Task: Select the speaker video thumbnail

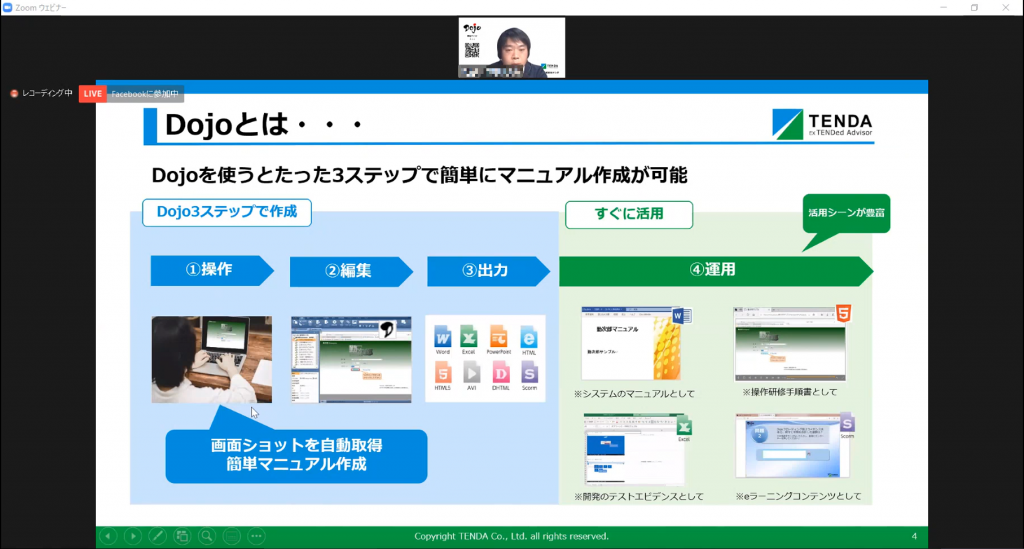Action: pyautogui.click(x=511, y=48)
